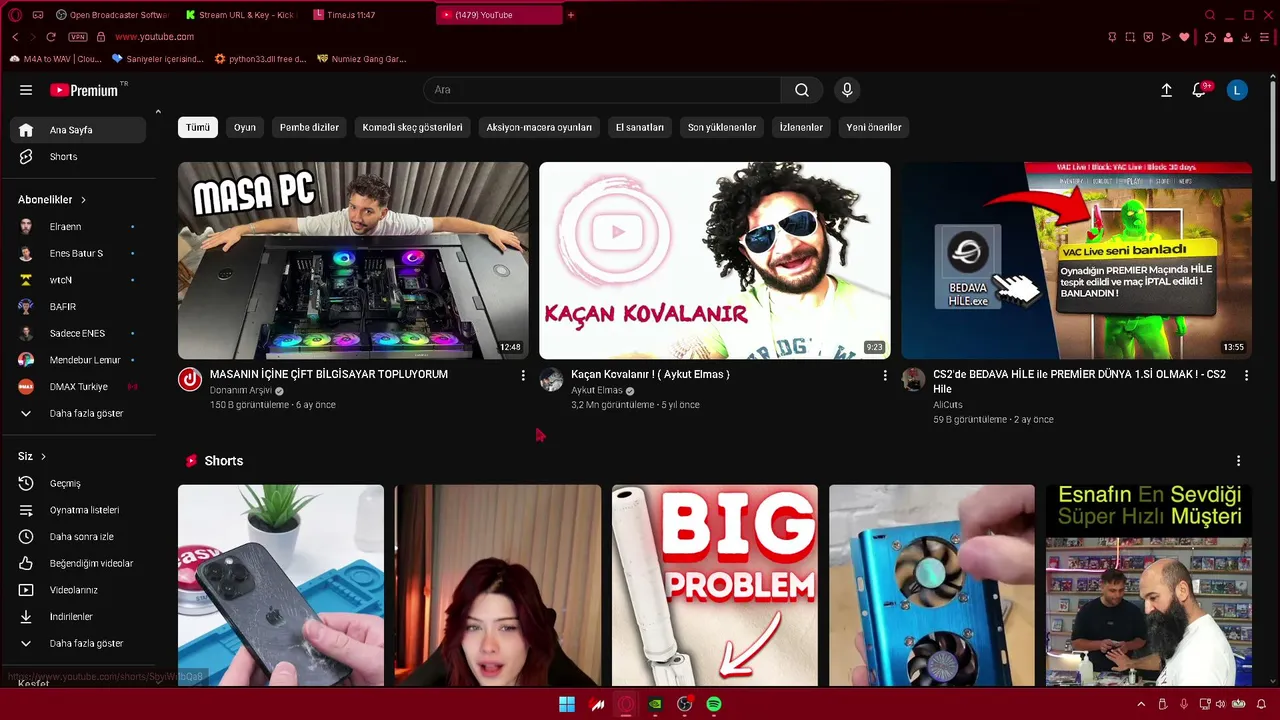Expand the Siz section chevron
Image resolution: width=1280 pixels, height=720 pixels.
pos(43,457)
